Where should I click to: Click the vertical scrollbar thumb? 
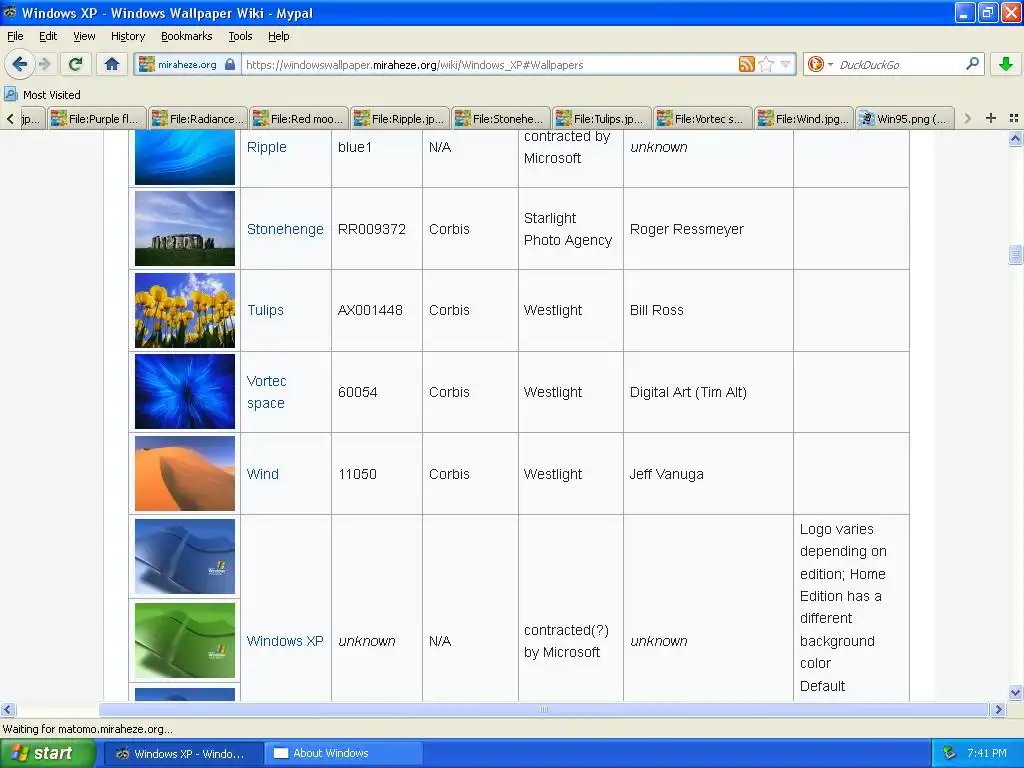1015,254
